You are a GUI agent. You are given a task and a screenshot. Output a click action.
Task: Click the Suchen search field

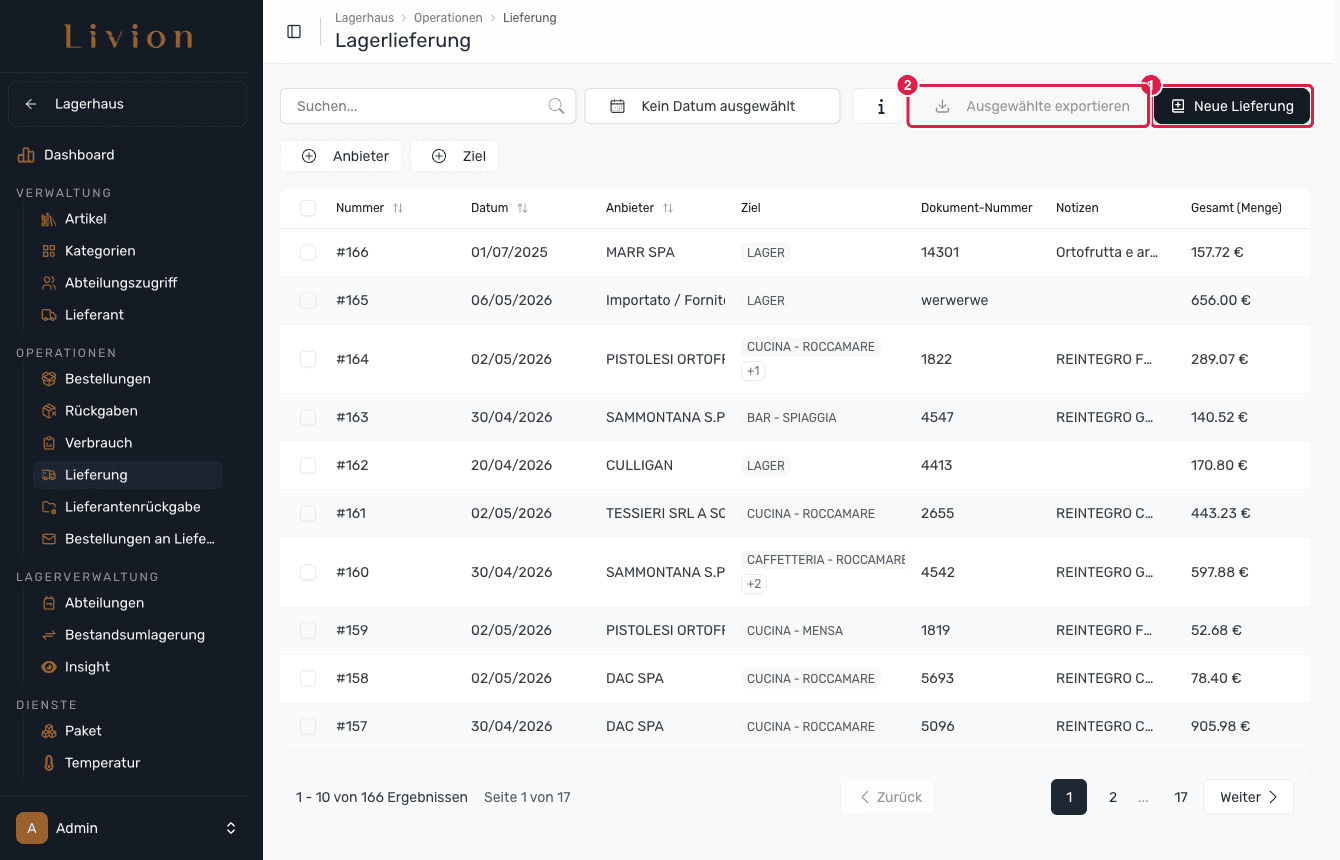tap(428, 106)
